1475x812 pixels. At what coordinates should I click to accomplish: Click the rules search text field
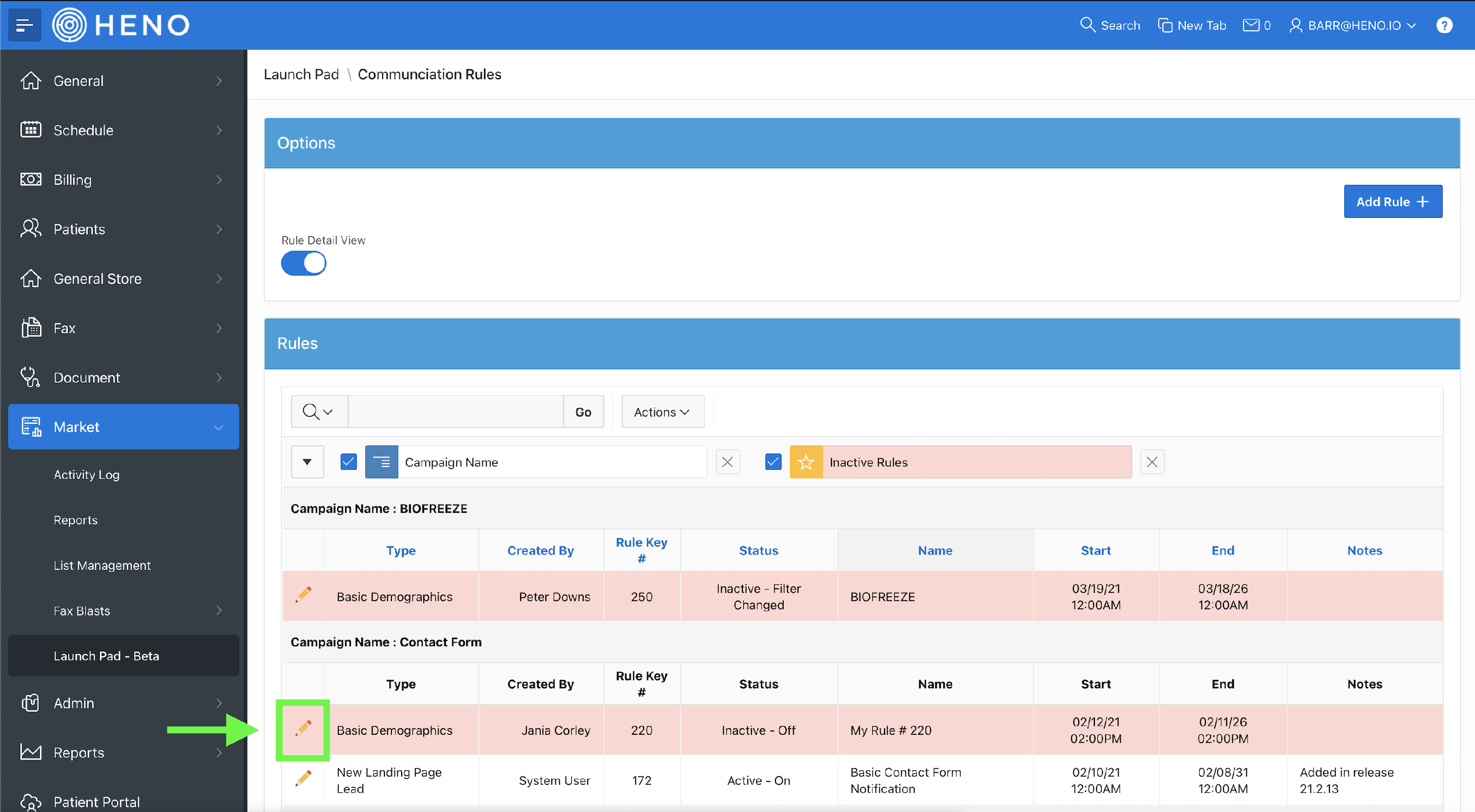tap(455, 412)
